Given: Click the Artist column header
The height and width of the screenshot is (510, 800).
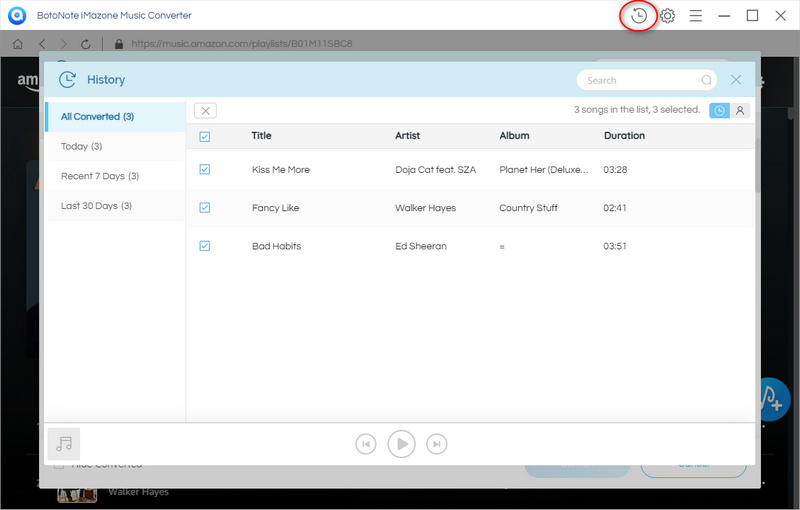Looking at the screenshot, I should tap(407, 136).
